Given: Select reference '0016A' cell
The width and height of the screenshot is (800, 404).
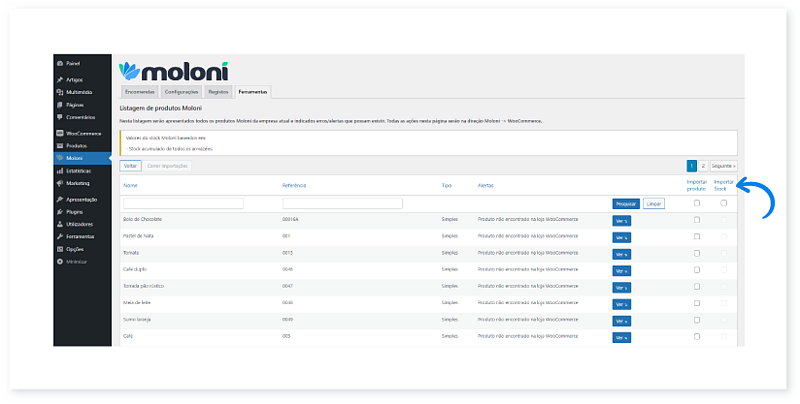Looking at the screenshot, I should click(290, 219).
